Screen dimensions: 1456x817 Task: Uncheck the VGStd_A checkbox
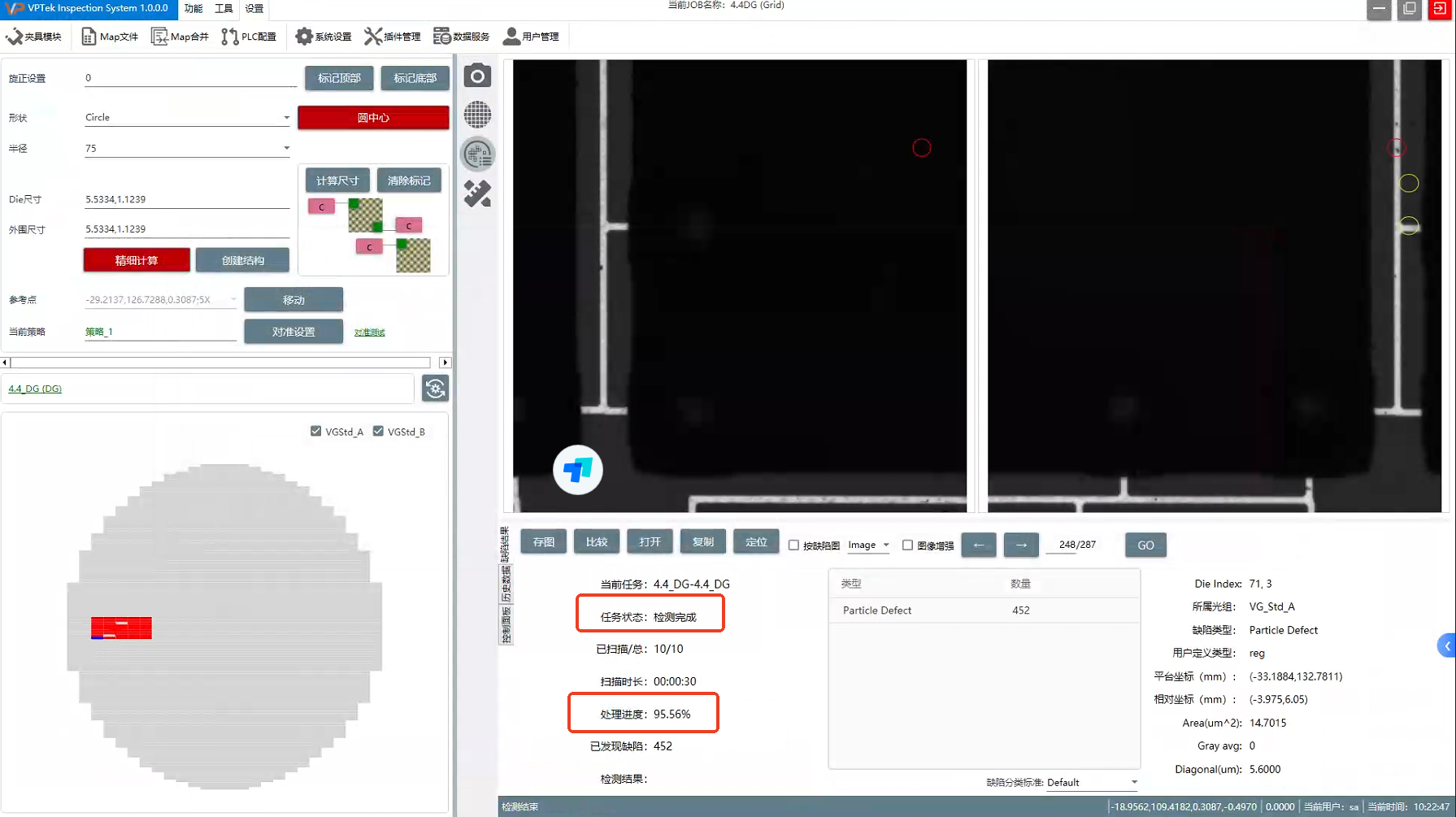(316, 432)
